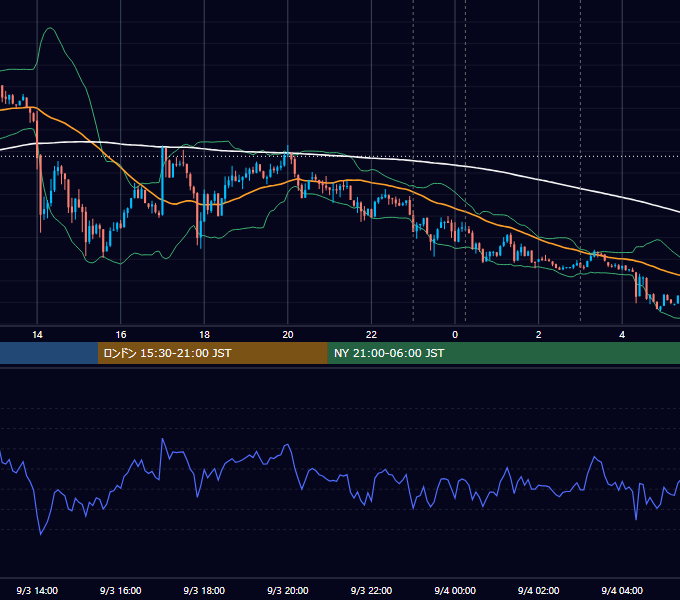Click the hour label 0 on price chart axis
Image resolution: width=680 pixels, height=600 pixels.
point(455,335)
